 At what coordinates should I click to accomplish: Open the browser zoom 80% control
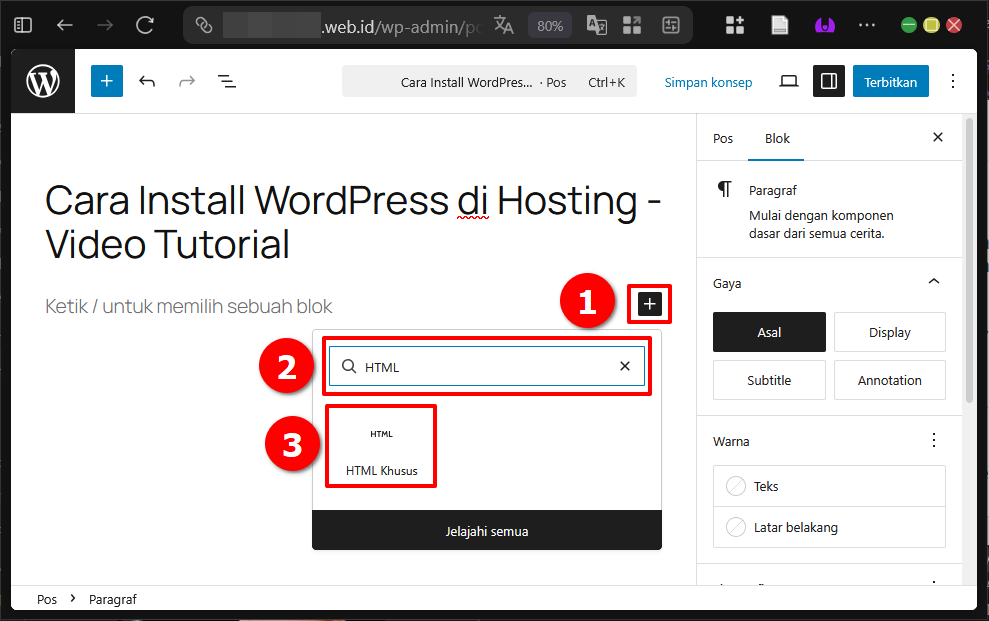[x=549, y=26]
